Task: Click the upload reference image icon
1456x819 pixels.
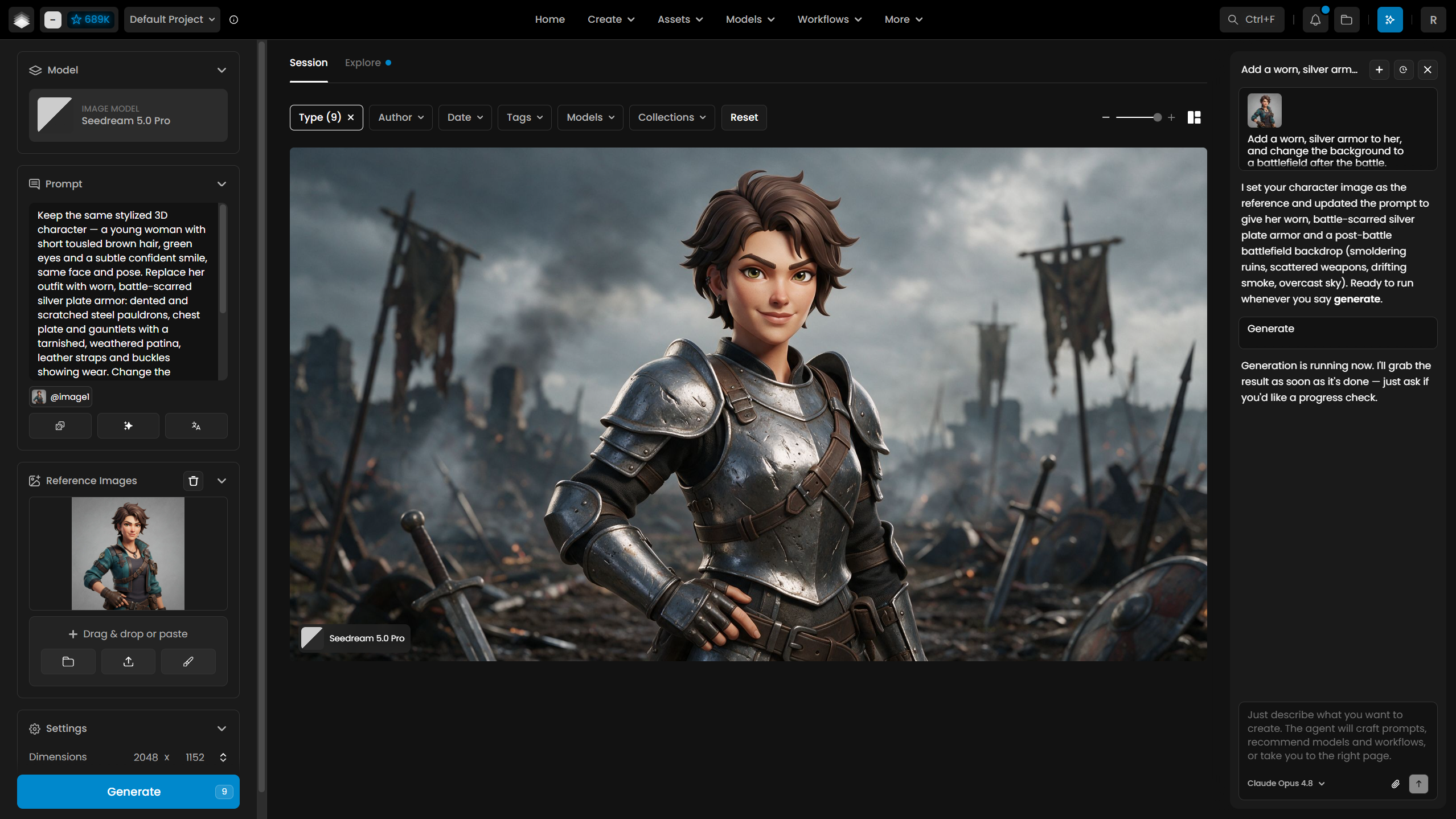Action: point(128,661)
